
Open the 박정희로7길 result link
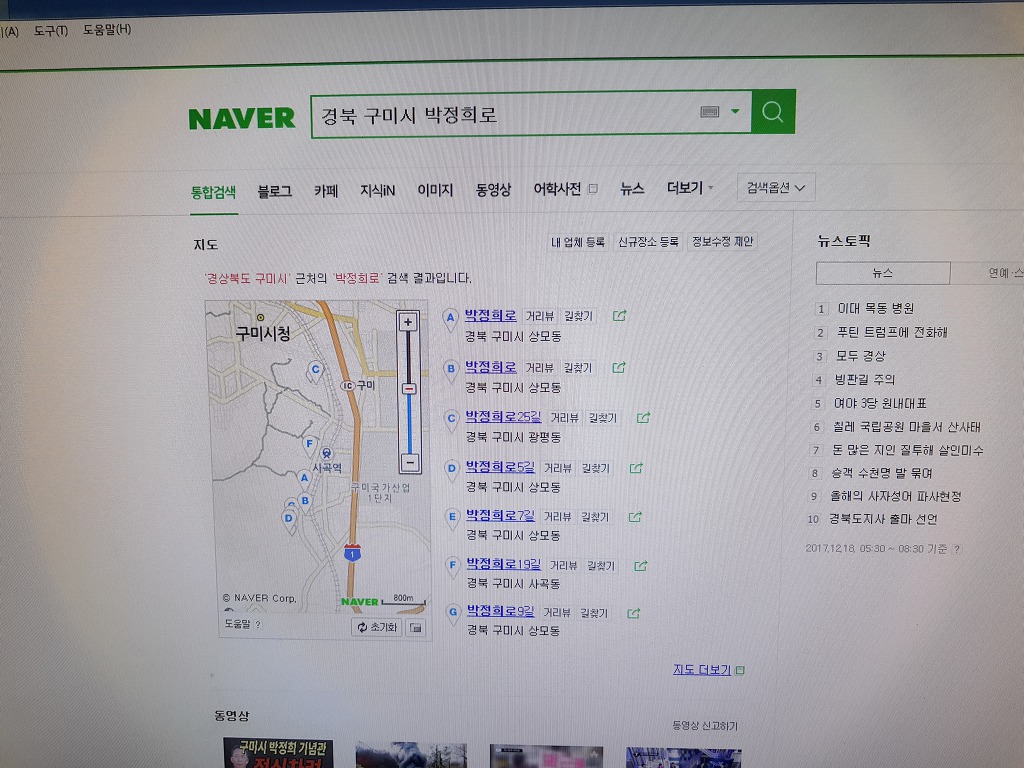point(500,515)
